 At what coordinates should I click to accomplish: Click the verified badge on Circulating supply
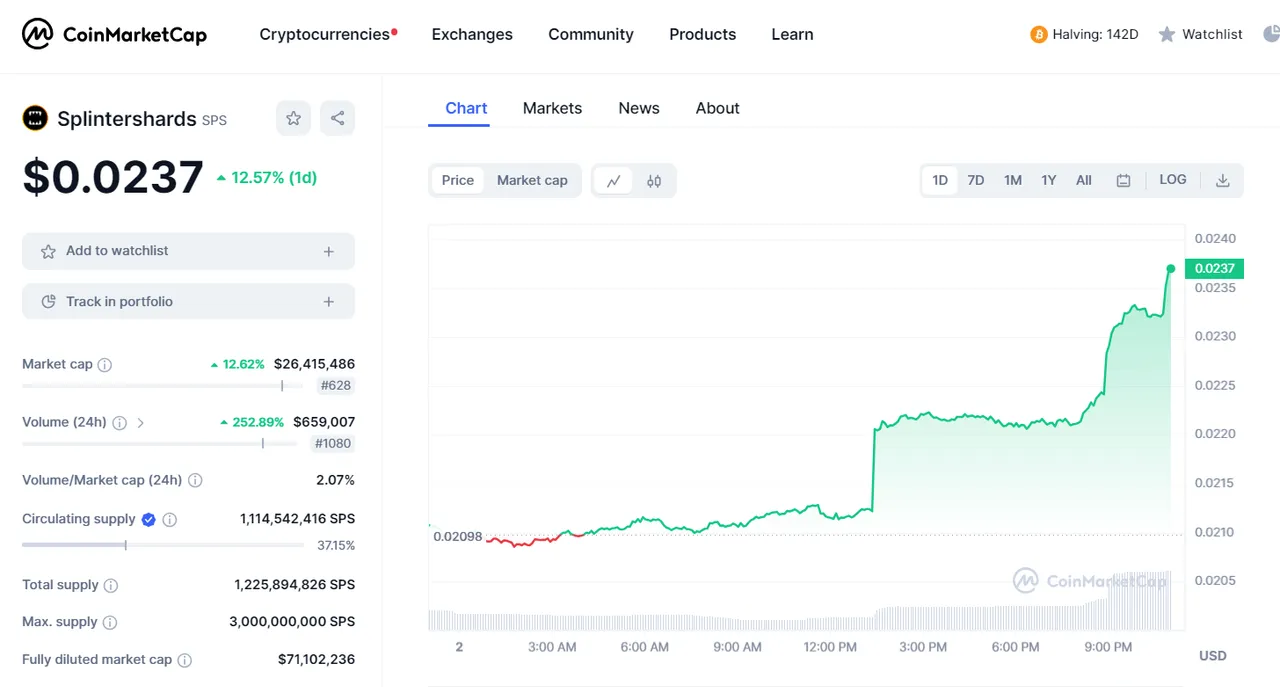point(148,519)
